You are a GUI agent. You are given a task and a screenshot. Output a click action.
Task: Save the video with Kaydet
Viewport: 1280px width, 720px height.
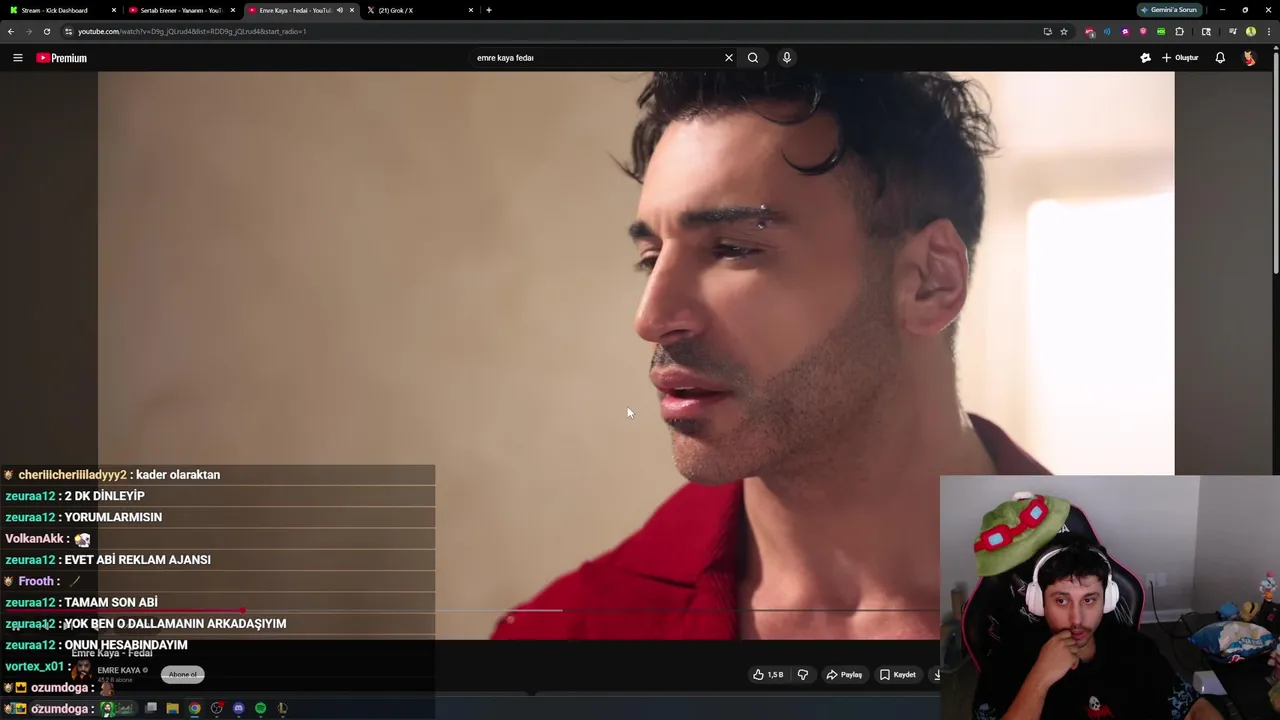pos(898,675)
